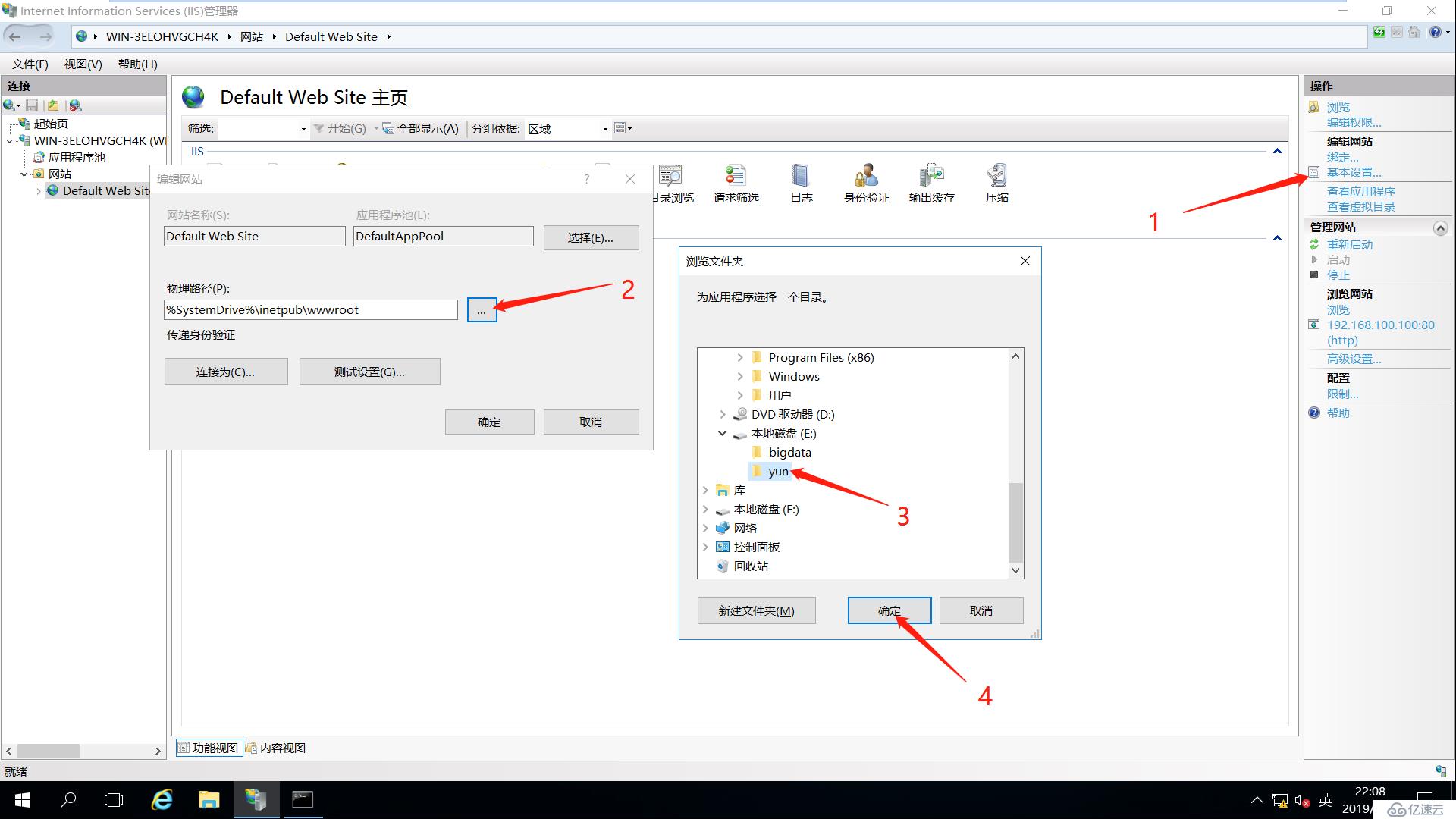
Task: Click the IIS Manager taskbar icon
Action: (x=256, y=800)
